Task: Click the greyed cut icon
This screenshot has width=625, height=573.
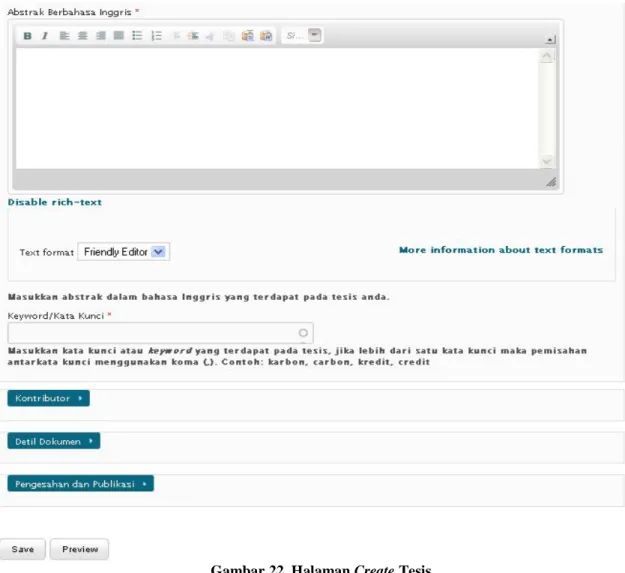Action: point(210,36)
